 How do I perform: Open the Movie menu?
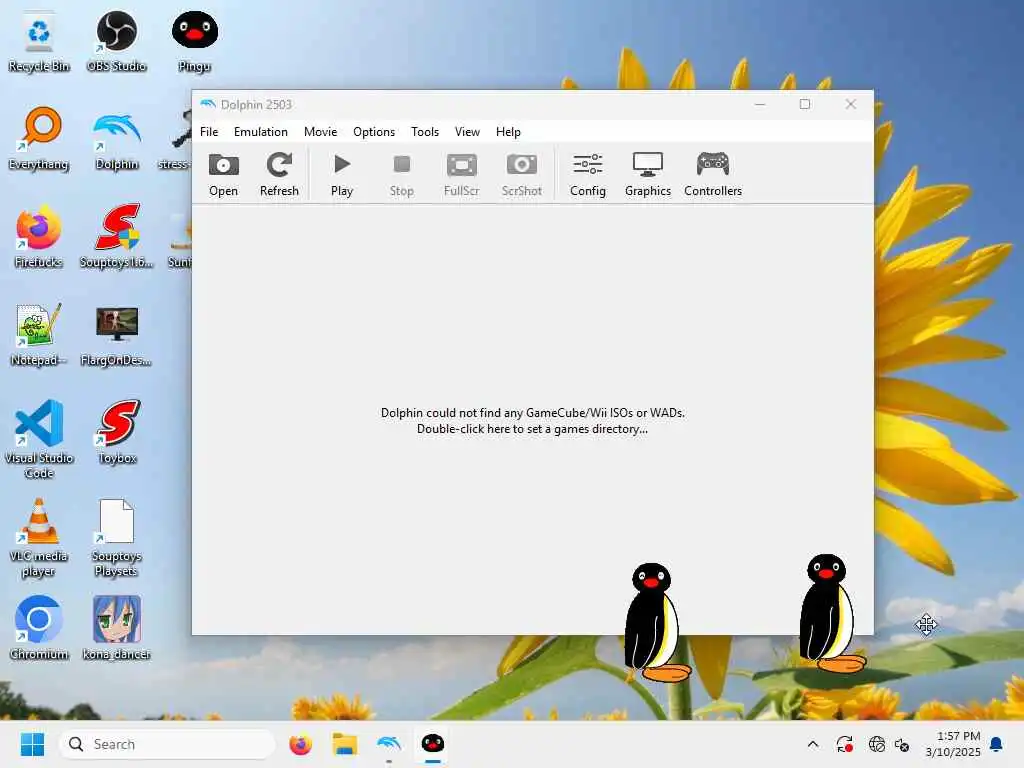(x=321, y=132)
